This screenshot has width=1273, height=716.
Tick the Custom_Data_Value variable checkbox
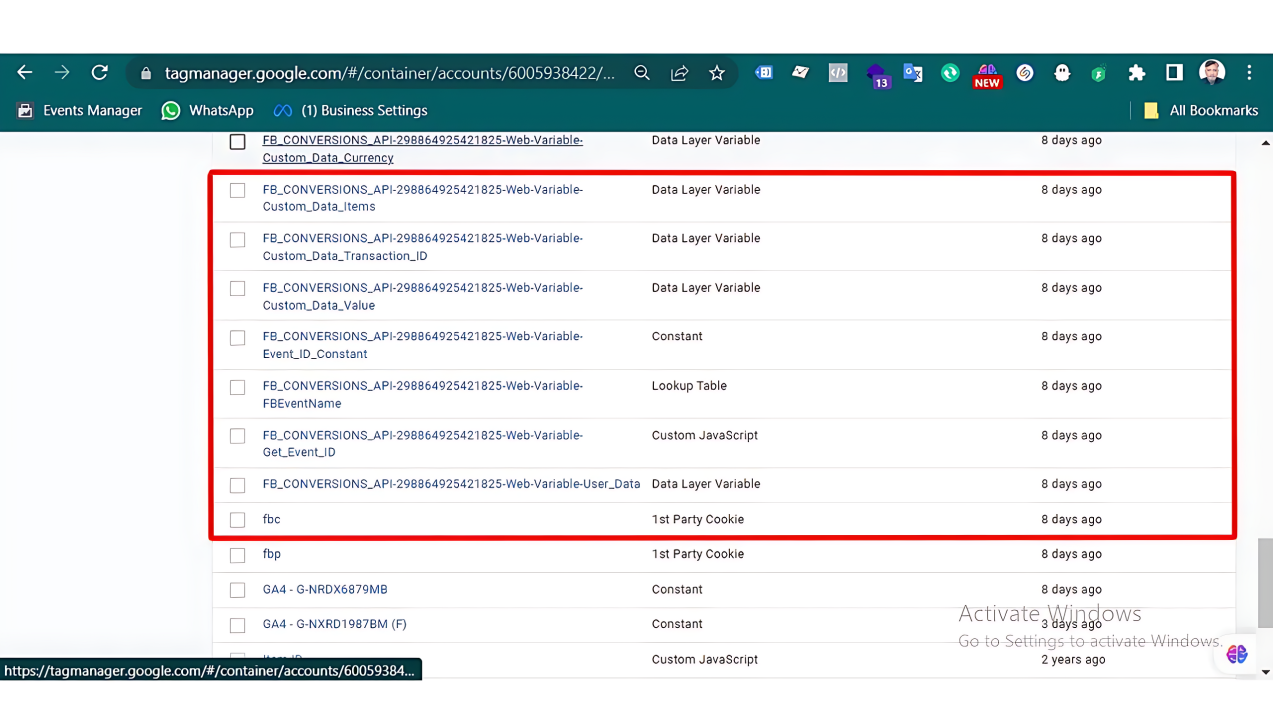click(x=237, y=289)
